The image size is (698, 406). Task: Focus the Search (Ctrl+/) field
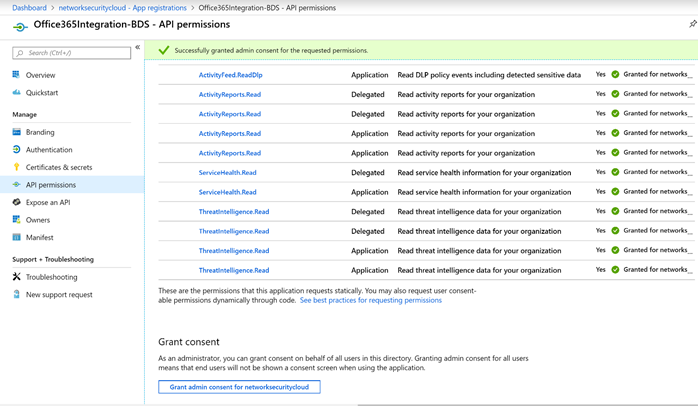72,53
